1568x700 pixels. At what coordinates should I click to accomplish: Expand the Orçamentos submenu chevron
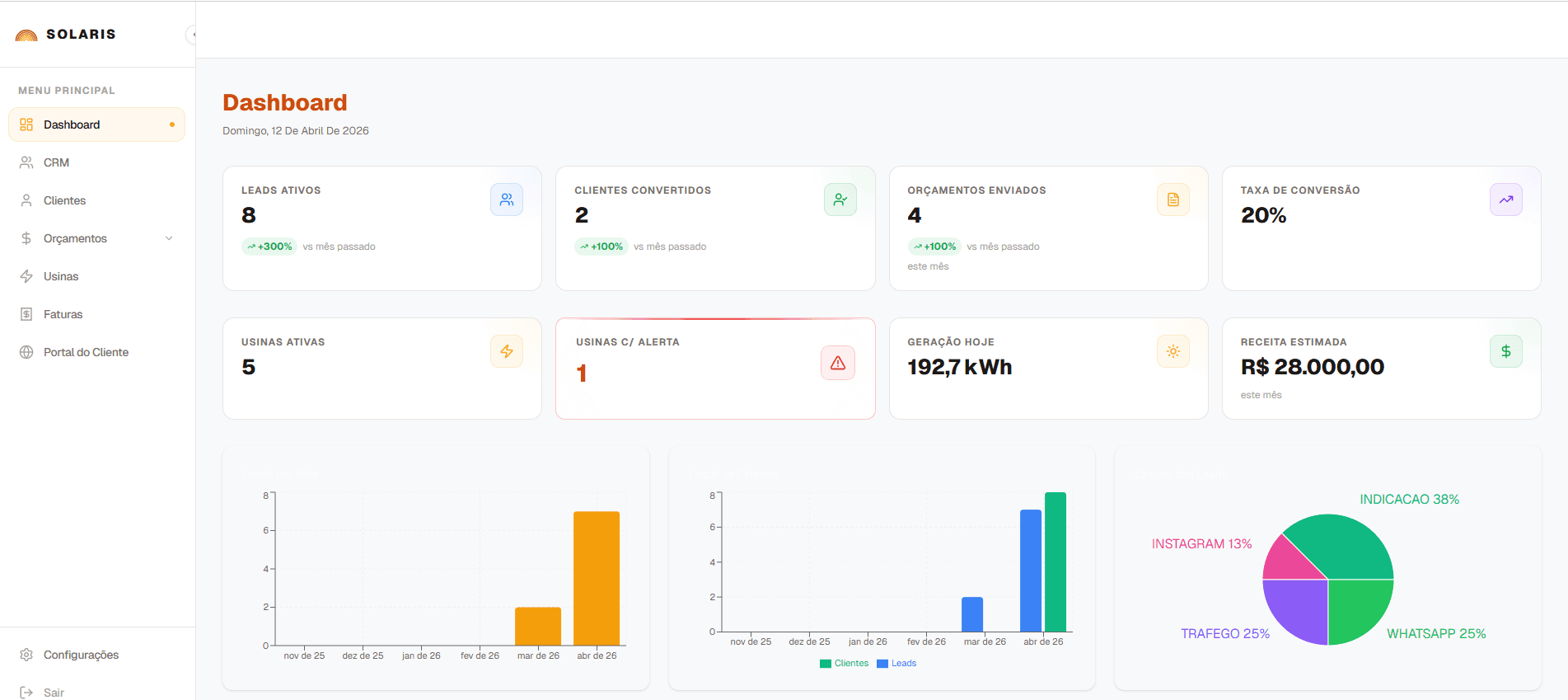(169, 238)
